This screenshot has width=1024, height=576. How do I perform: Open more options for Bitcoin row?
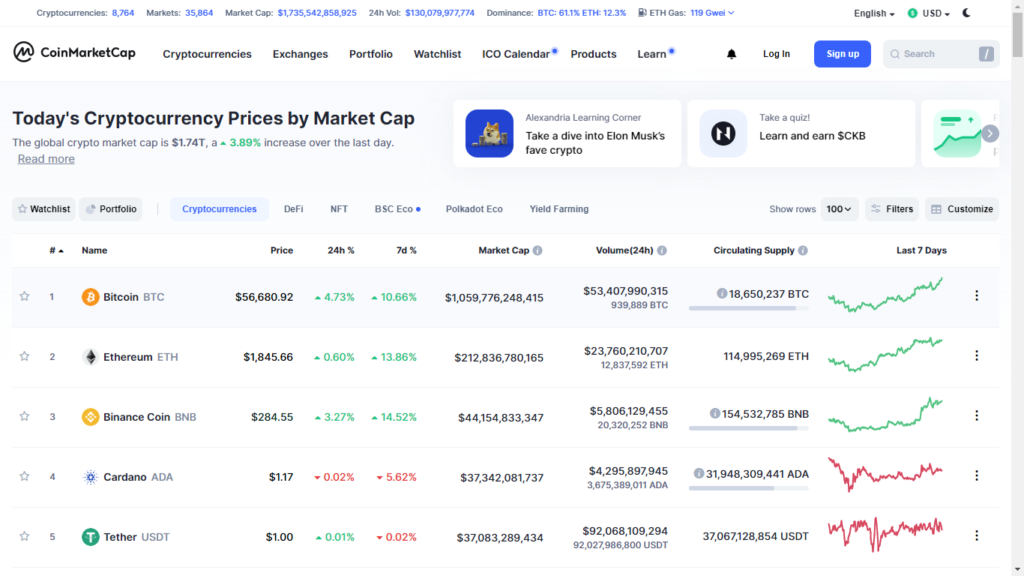pyautogui.click(x=976, y=296)
